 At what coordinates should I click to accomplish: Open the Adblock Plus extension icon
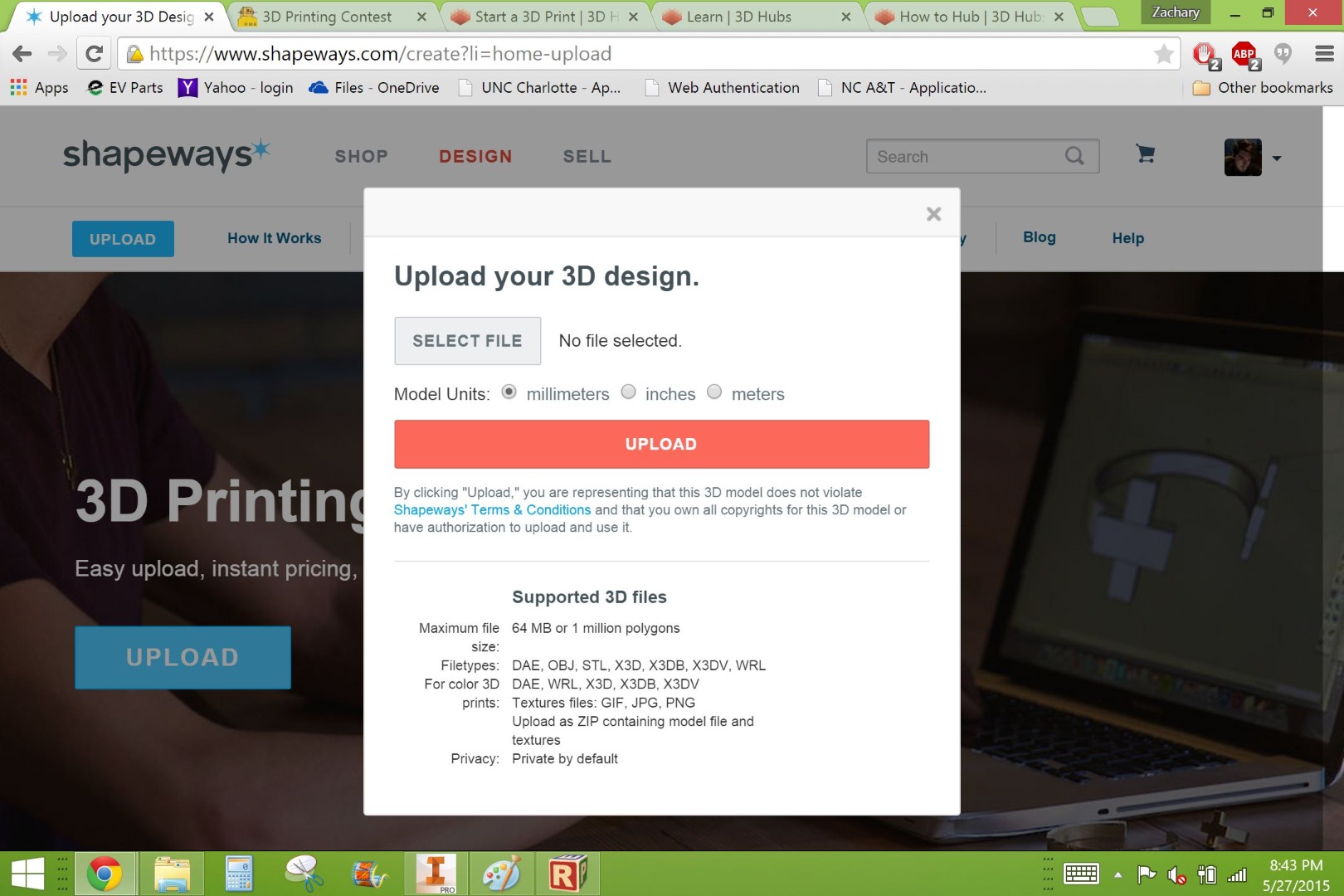(x=1244, y=56)
